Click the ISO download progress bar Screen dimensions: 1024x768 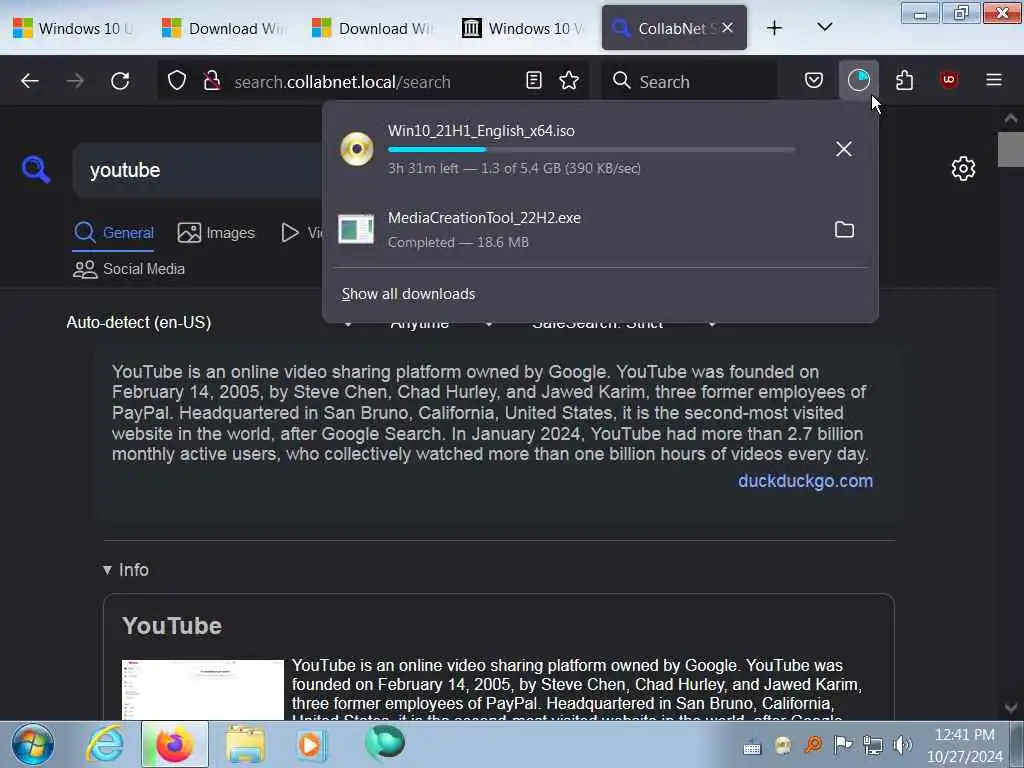coord(592,150)
